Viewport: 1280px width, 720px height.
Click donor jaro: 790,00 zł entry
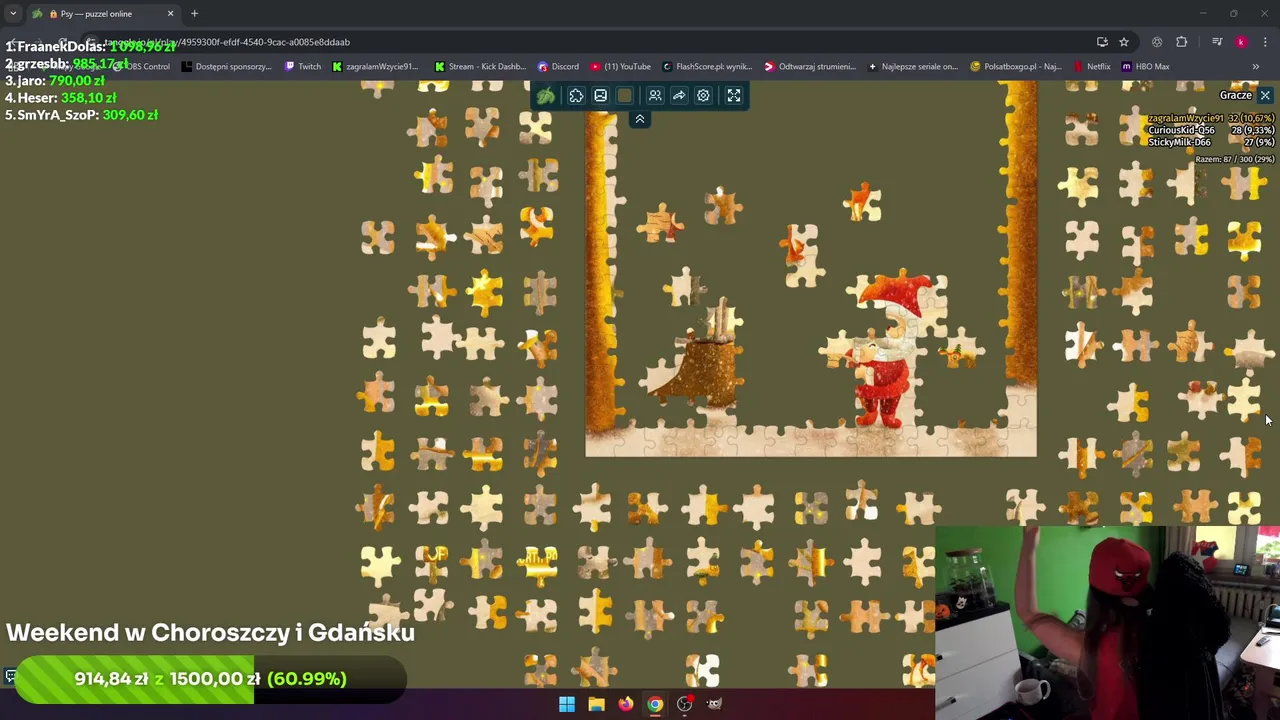coord(54,80)
